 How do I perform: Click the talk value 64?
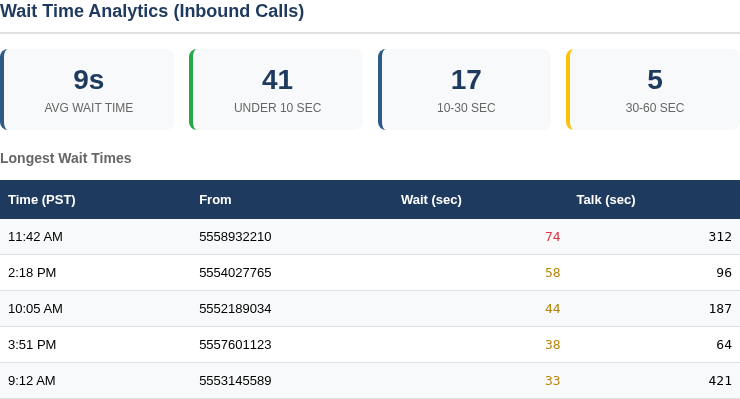[724, 345]
